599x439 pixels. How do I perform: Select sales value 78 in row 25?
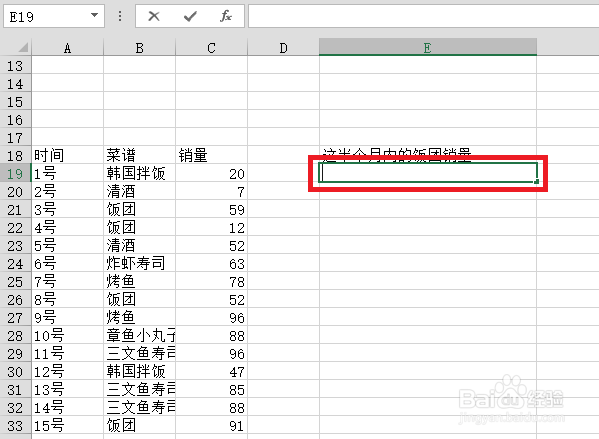(x=211, y=282)
